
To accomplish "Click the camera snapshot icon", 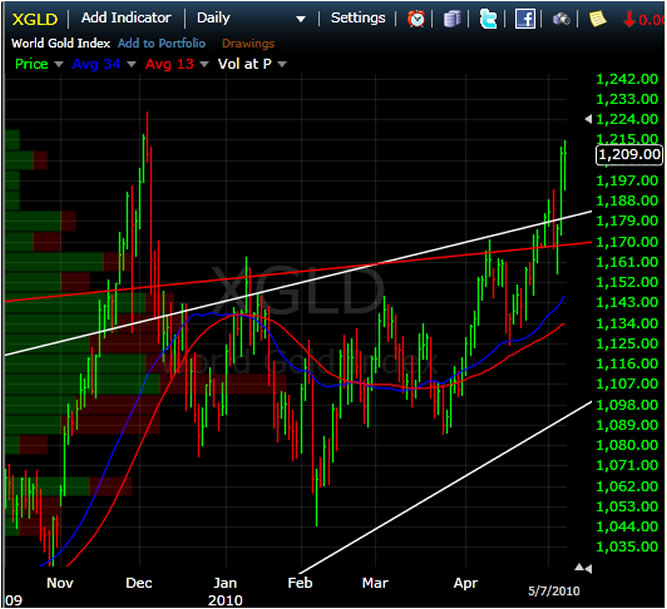I will [x=561, y=18].
